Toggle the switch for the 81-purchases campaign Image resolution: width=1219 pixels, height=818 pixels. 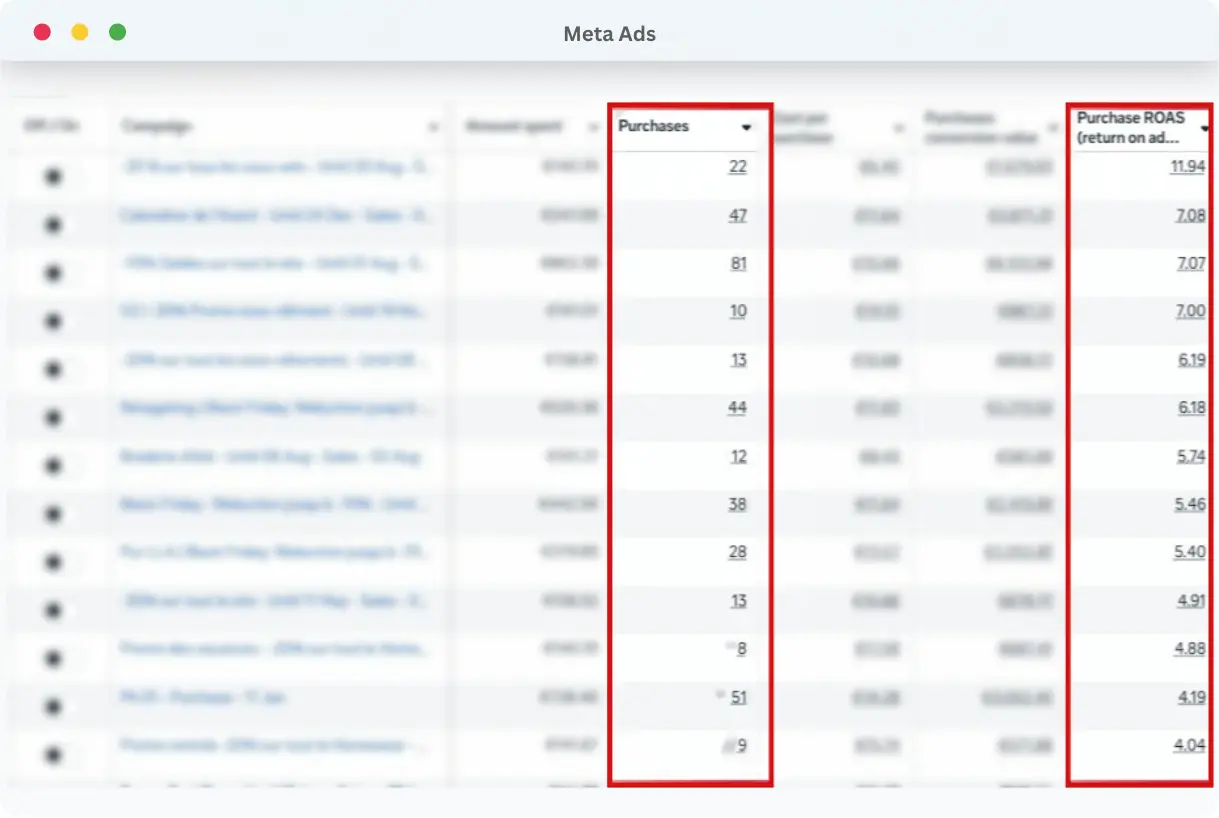(53, 273)
